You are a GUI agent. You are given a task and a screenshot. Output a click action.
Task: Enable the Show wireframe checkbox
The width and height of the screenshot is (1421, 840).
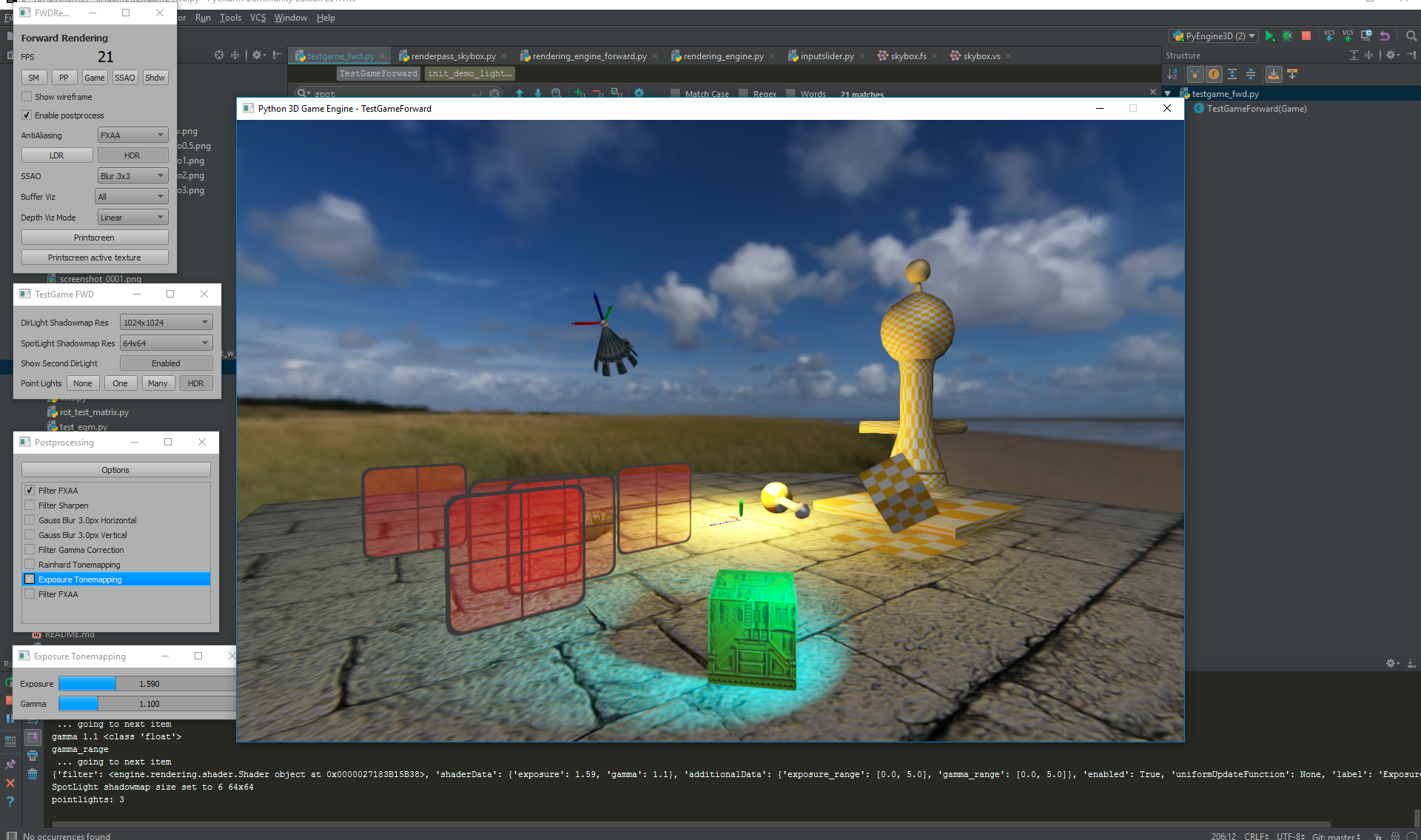(x=27, y=96)
